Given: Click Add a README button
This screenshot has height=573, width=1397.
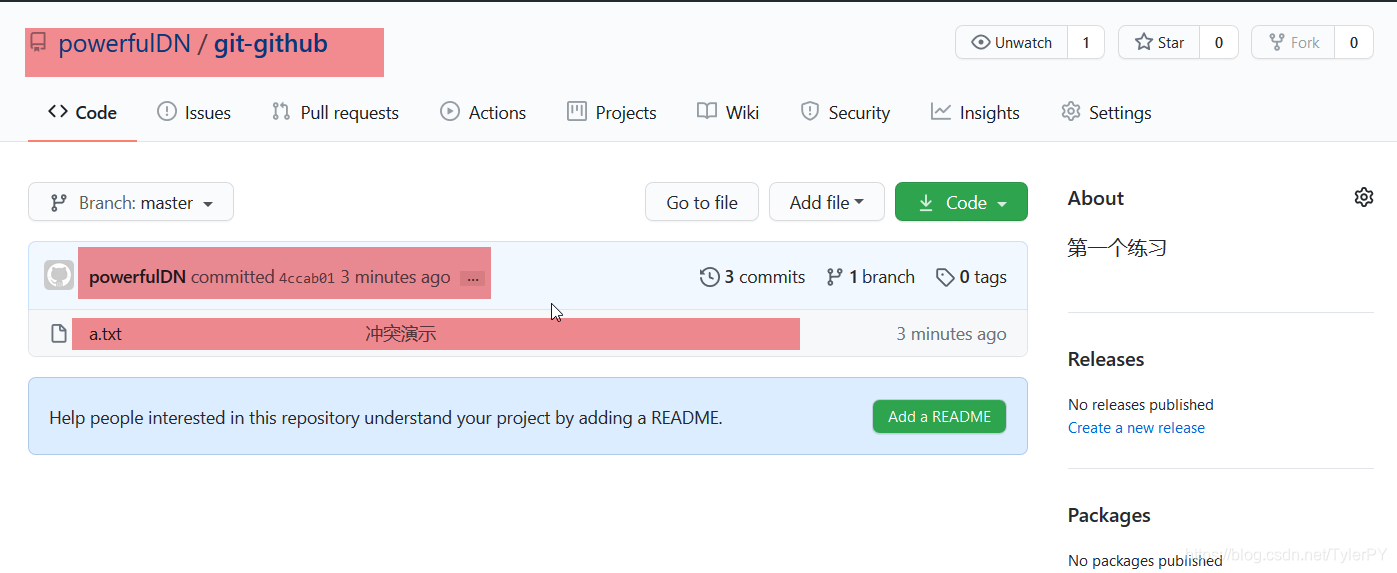Looking at the screenshot, I should [939, 416].
